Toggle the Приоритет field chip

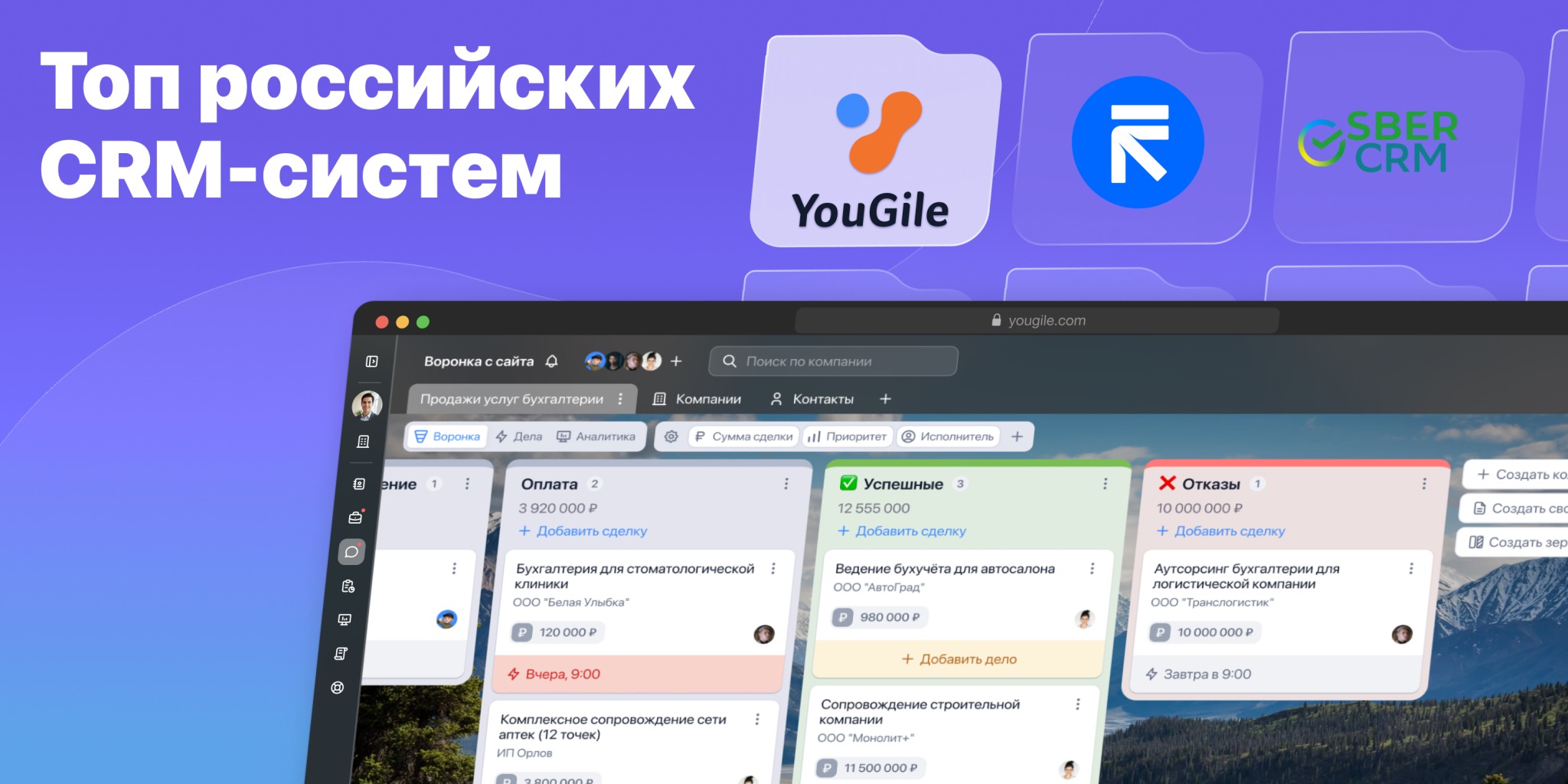847,436
